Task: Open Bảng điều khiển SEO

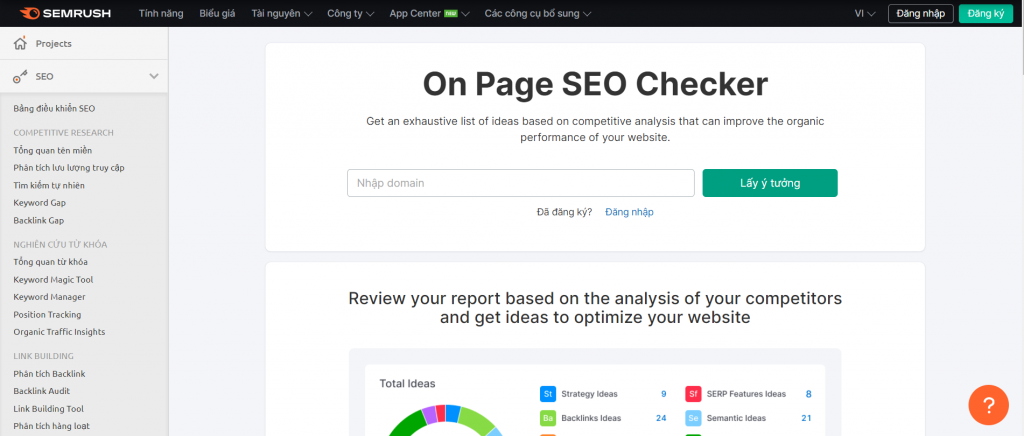Action: [x=54, y=108]
